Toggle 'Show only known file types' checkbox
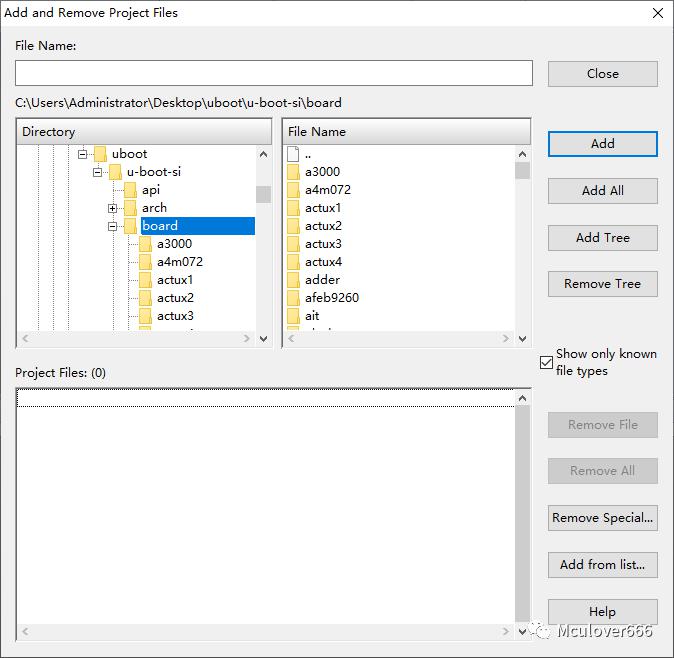The height and width of the screenshot is (658, 674). click(546, 363)
